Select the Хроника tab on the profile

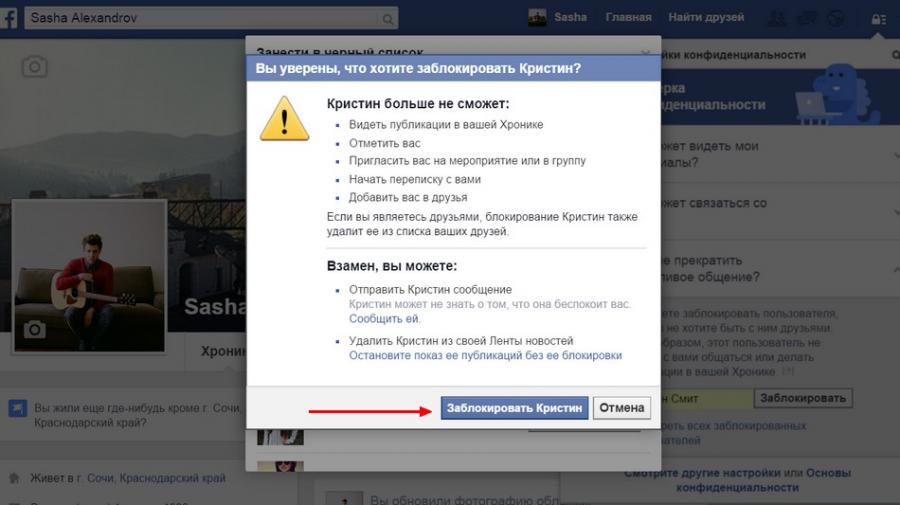[x=223, y=351]
